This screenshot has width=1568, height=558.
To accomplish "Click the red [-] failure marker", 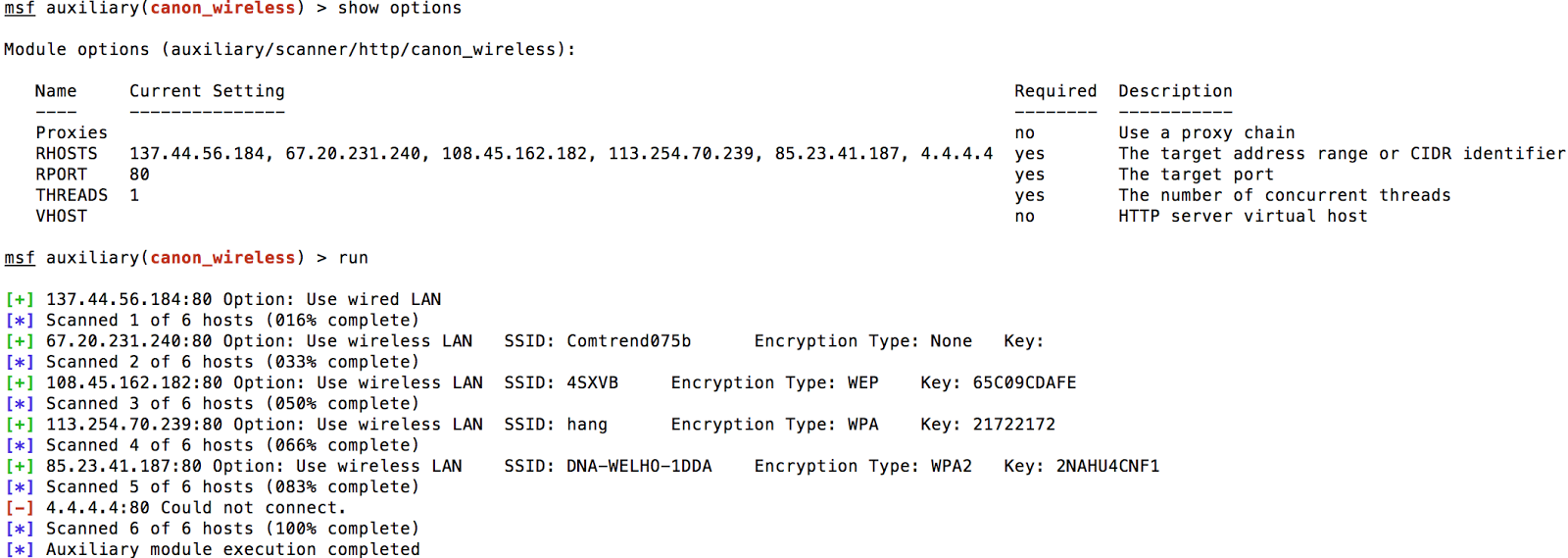I will pos(20,508).
